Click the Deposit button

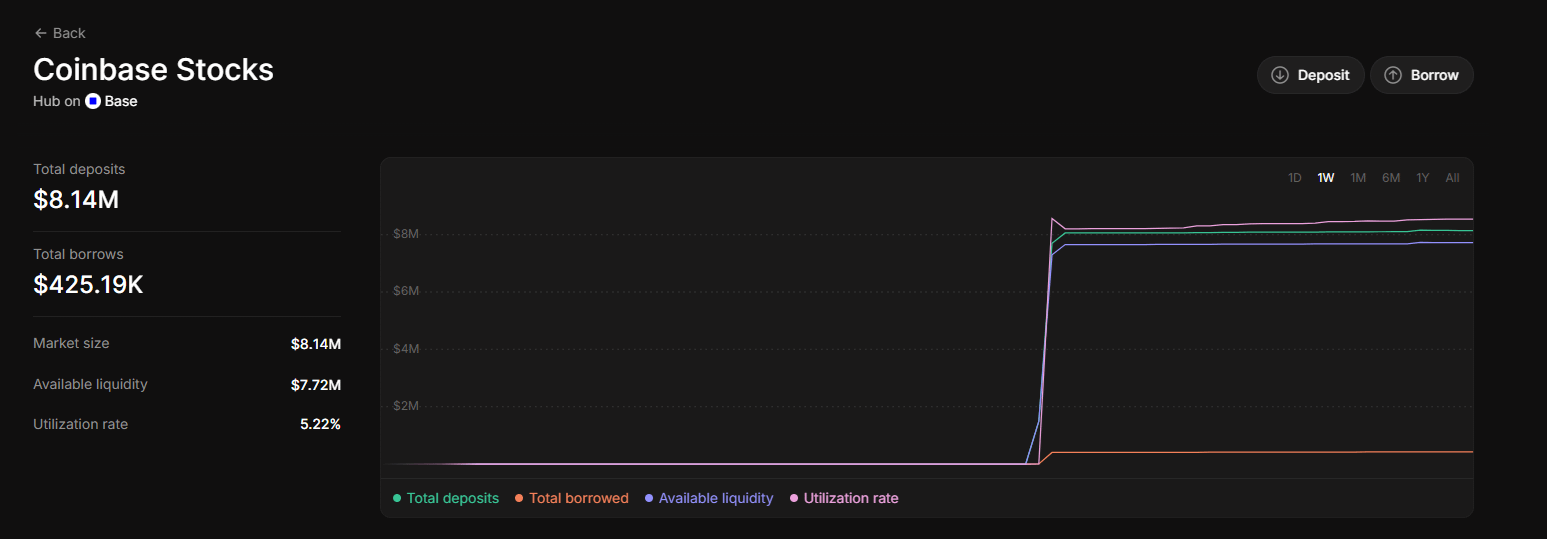coord(1310,75)
